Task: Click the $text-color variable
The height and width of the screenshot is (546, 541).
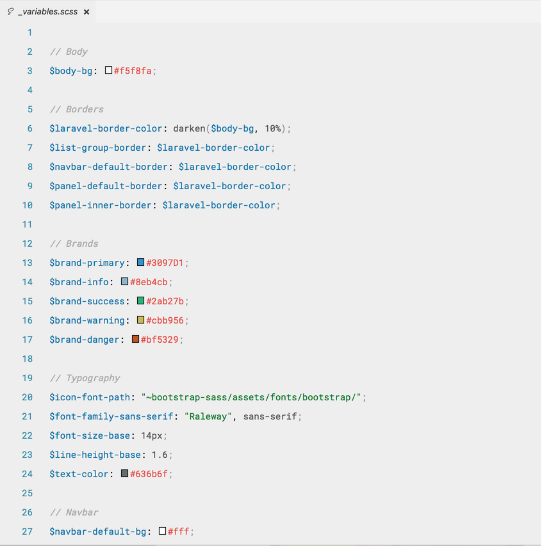Action: coord(79,474)
